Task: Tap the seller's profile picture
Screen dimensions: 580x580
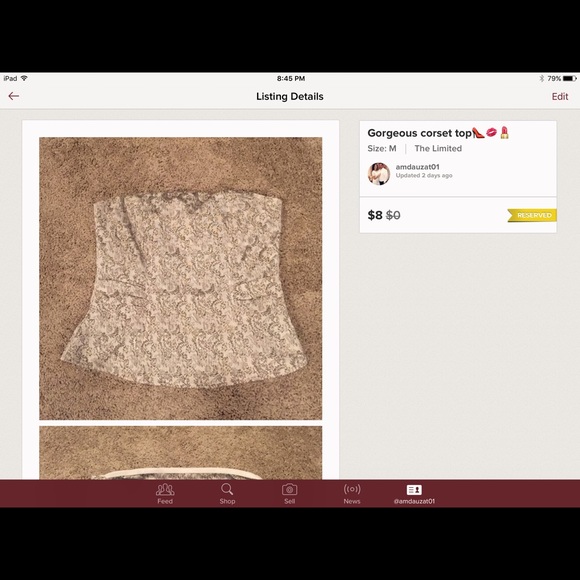Action: tap(379, 173)
